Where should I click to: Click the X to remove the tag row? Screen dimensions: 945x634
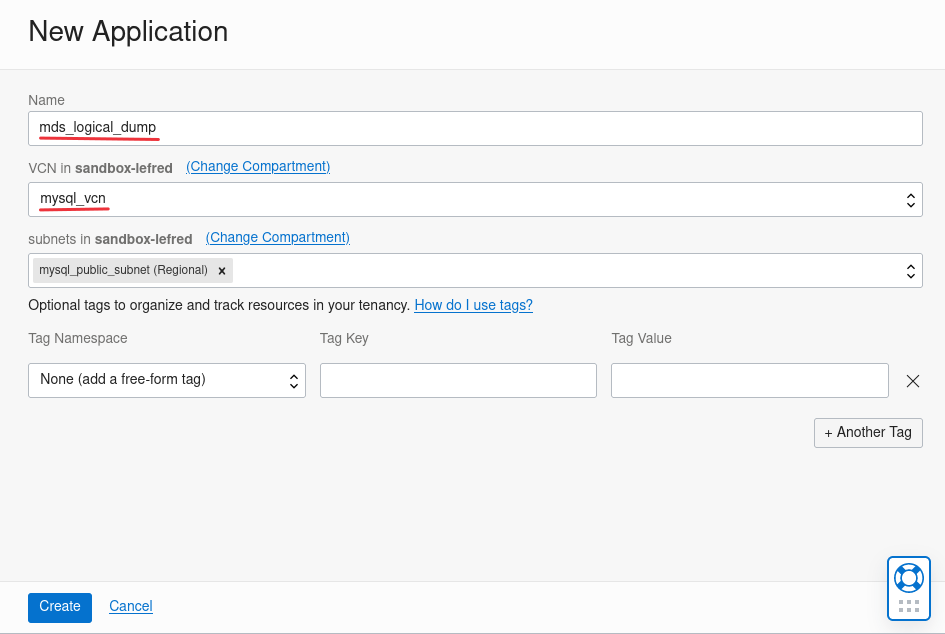click(912, 380)
